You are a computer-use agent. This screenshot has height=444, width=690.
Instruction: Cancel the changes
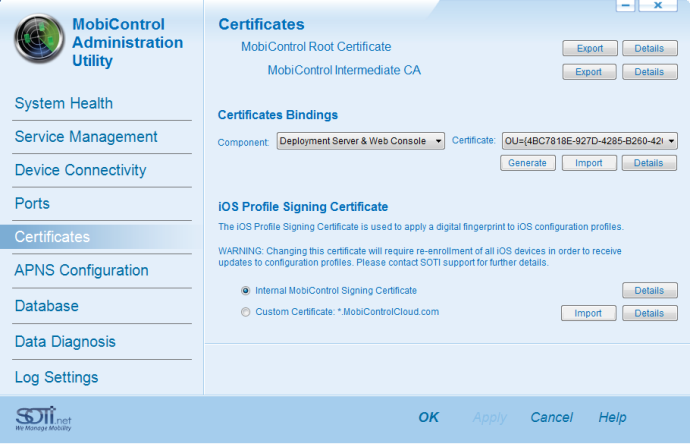coord(551,417)
